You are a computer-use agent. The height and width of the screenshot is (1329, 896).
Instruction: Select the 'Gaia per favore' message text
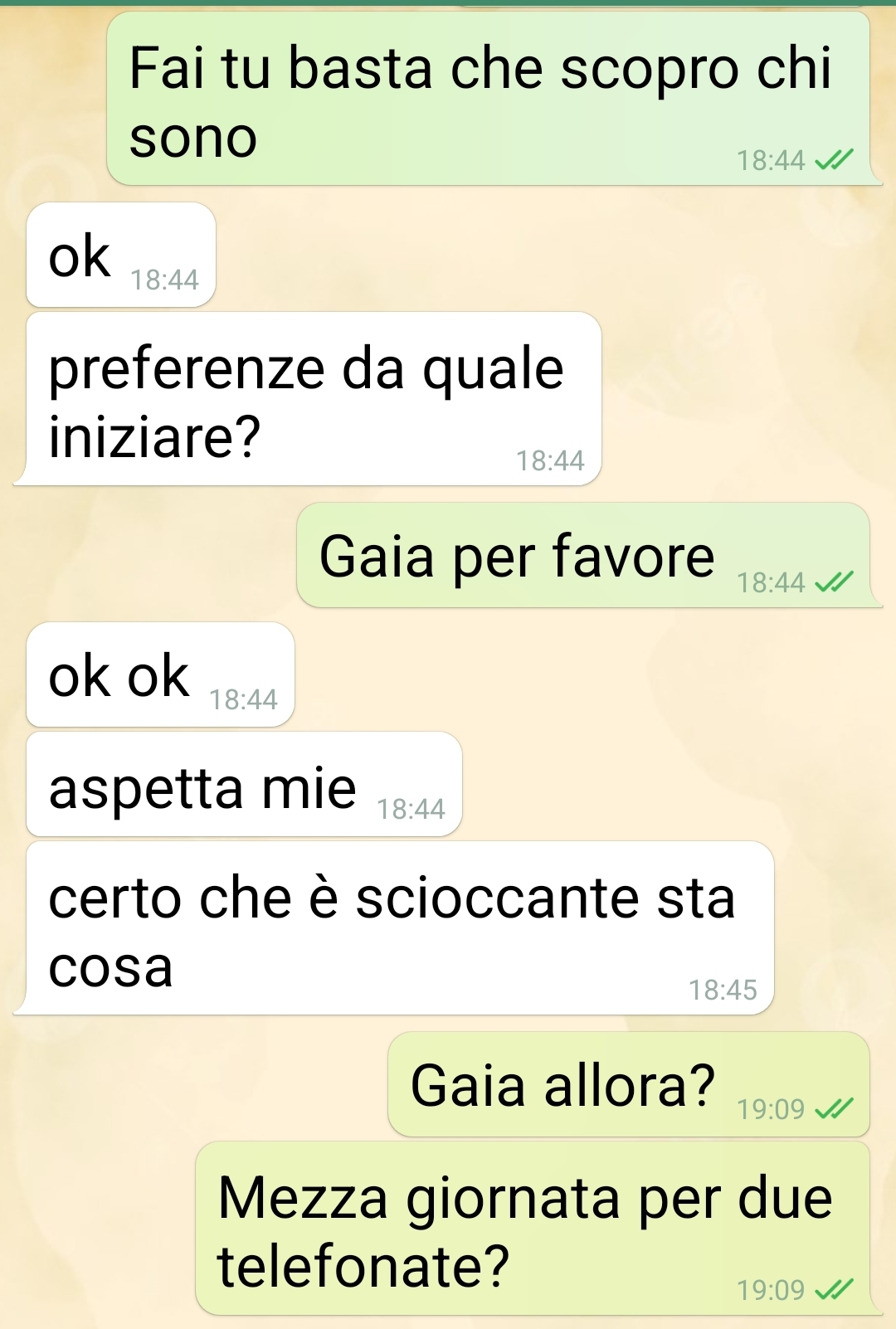(x=516, y=556)
